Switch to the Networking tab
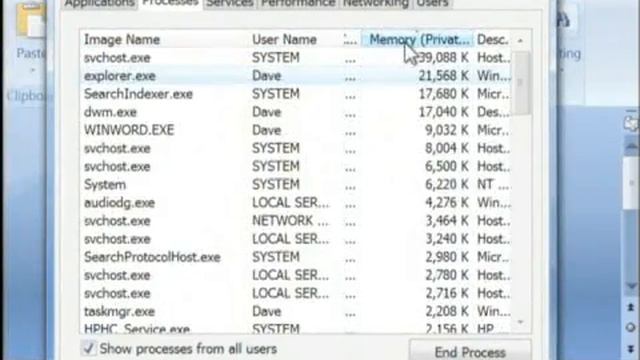The height and width of the screenshot is (360, 640). [x=376, y=4]
